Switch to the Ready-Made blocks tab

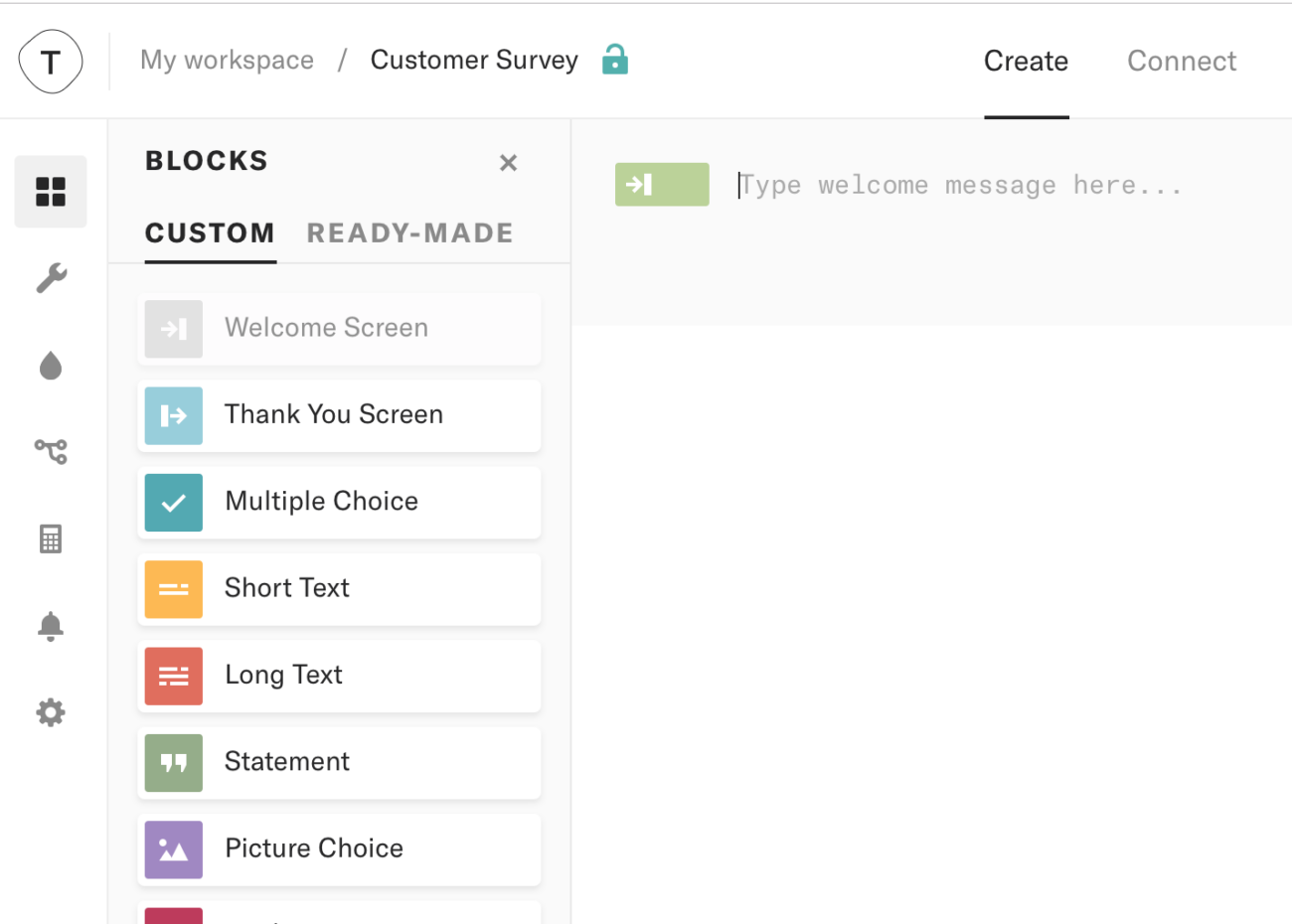(410, 233)
